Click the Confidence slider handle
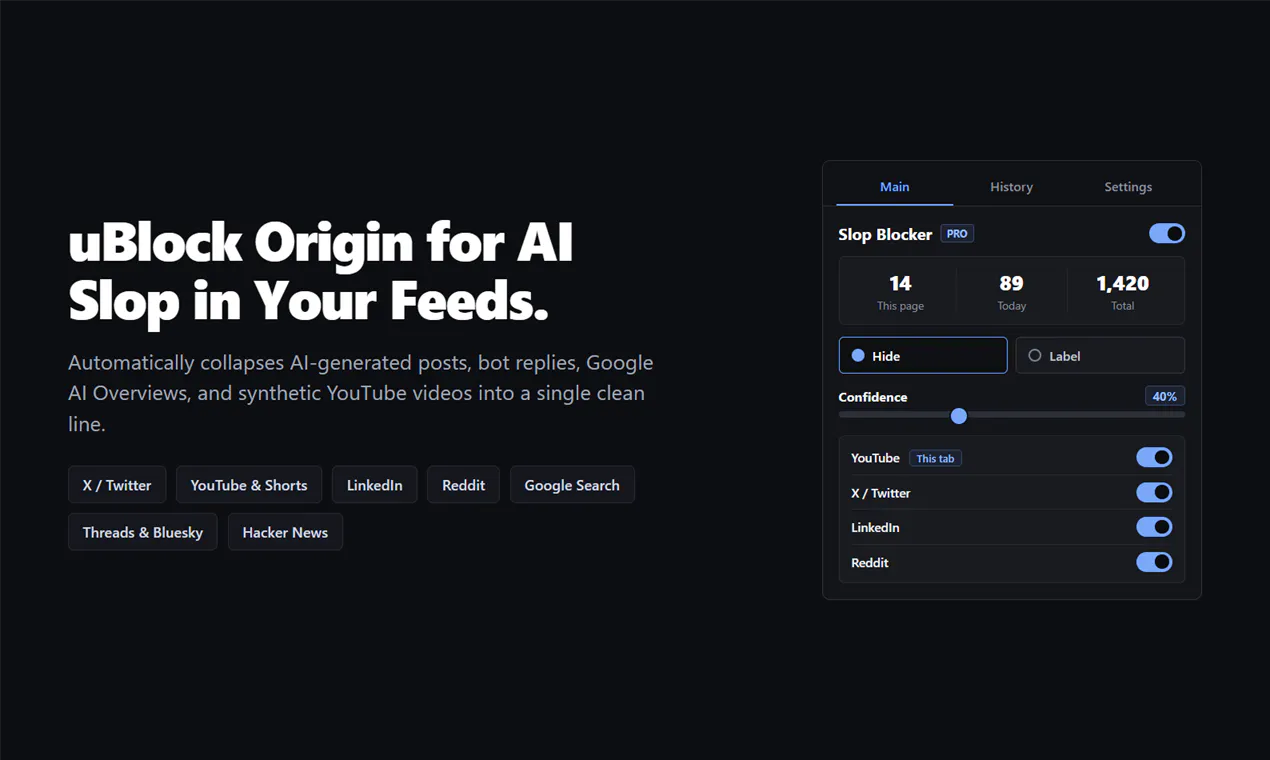Viewport: 1270px width, 760px height. click(959, 416)
